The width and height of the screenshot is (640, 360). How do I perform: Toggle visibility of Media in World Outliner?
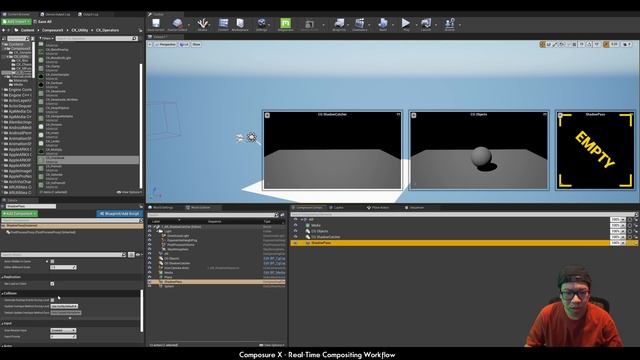click(149, 272)
